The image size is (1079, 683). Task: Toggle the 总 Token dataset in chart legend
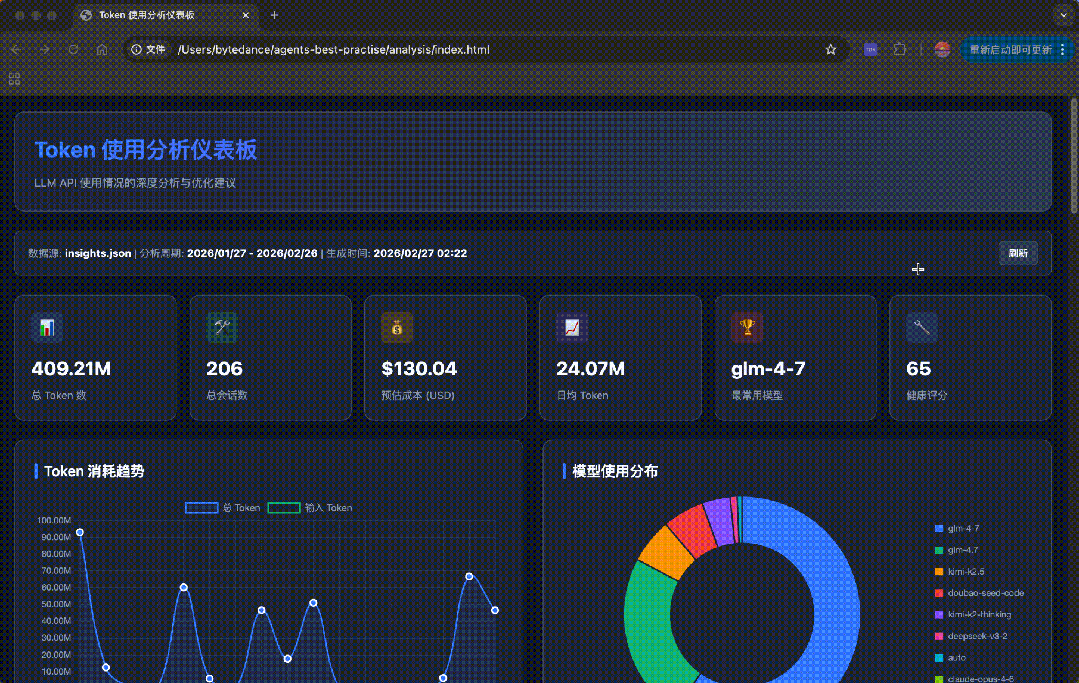223,508
